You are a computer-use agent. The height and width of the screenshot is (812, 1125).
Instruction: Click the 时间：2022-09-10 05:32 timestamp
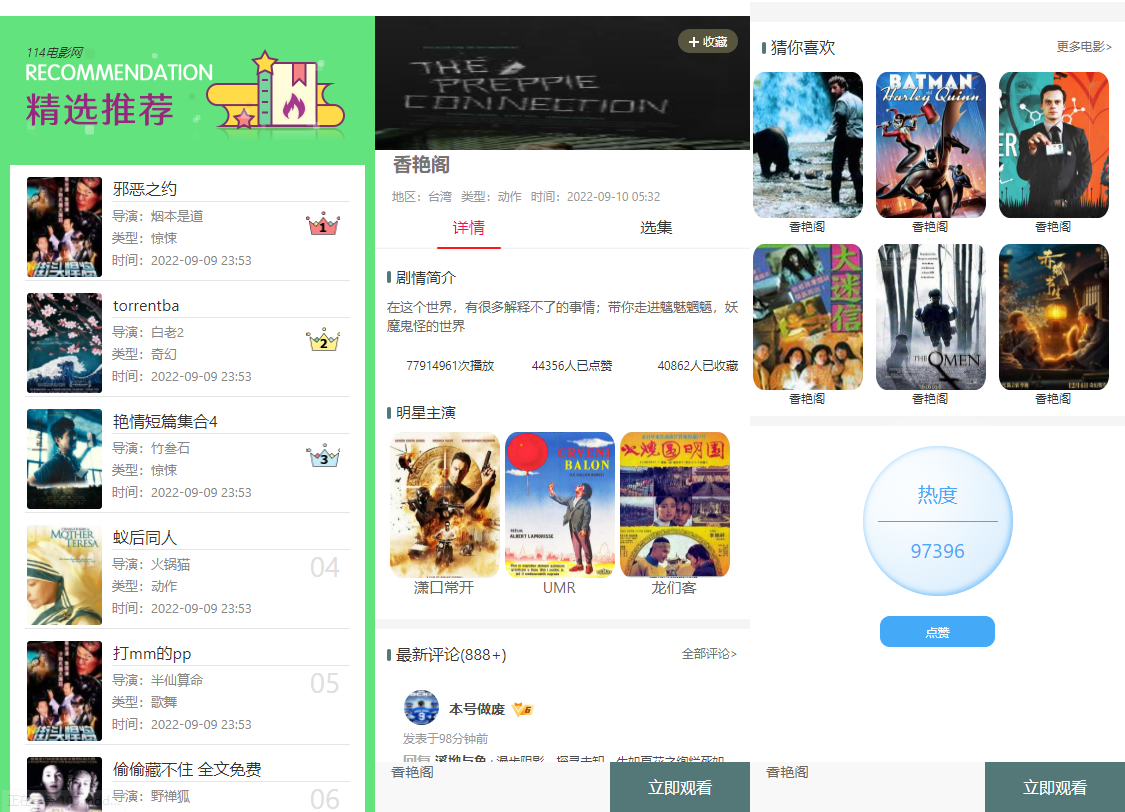pos(596,197)
